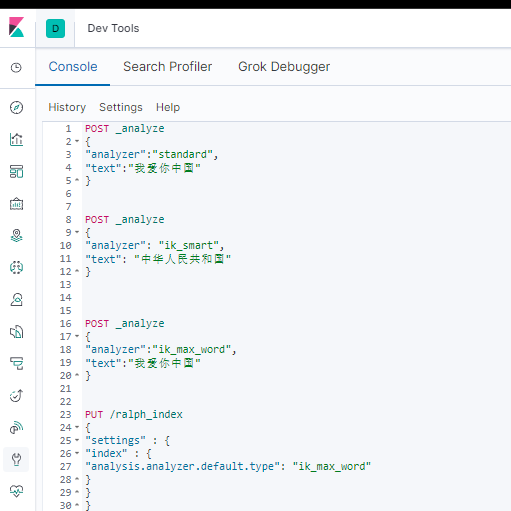Viewport: 511px width, 511px height.
Task: Collapse settings block at line 25
Action: coord(77,440)
